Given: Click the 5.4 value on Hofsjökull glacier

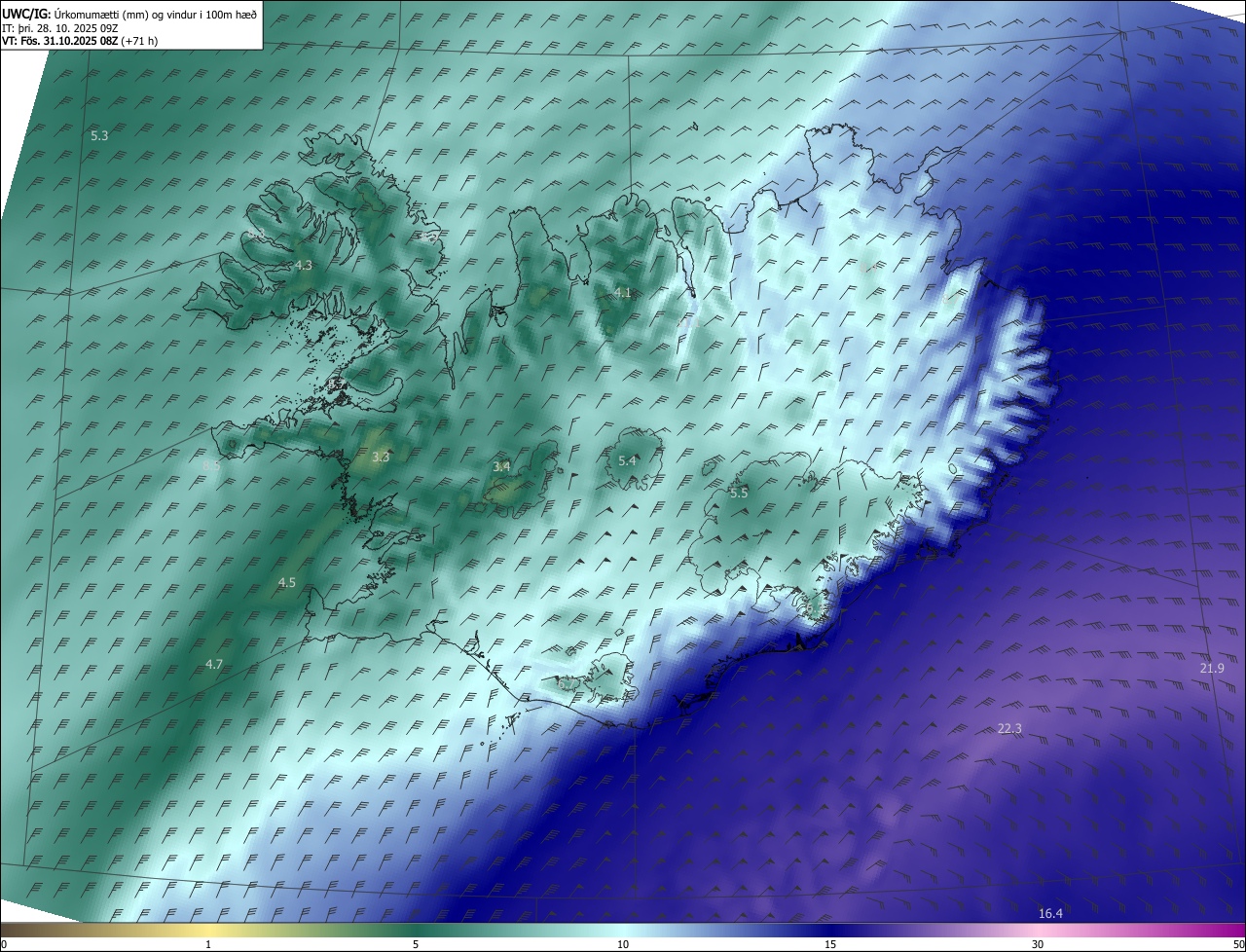Looking at the screenshot, I should point(627,460).
